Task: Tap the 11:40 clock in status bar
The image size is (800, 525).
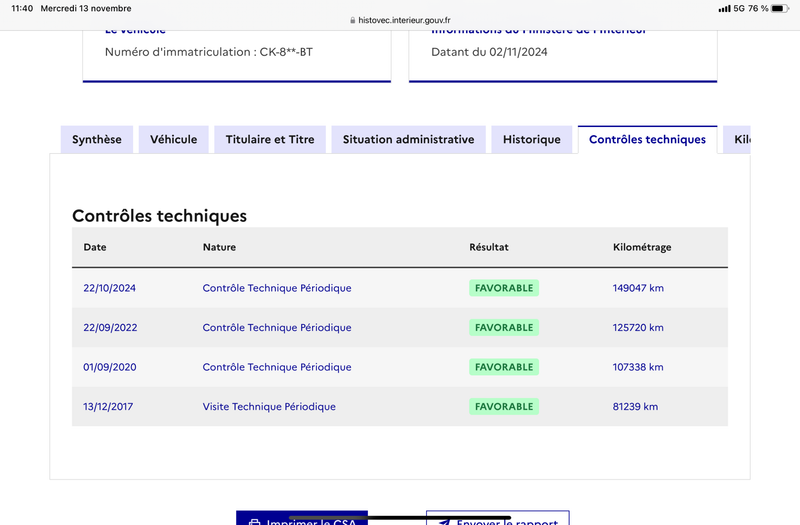Action: 22,8
